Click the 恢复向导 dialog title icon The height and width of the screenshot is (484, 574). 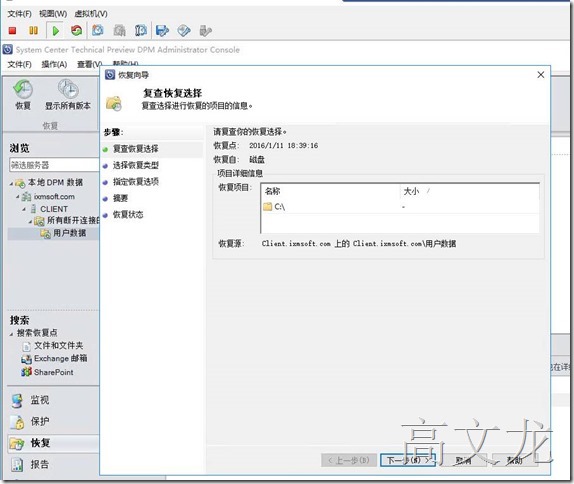[x=110, y=75]
